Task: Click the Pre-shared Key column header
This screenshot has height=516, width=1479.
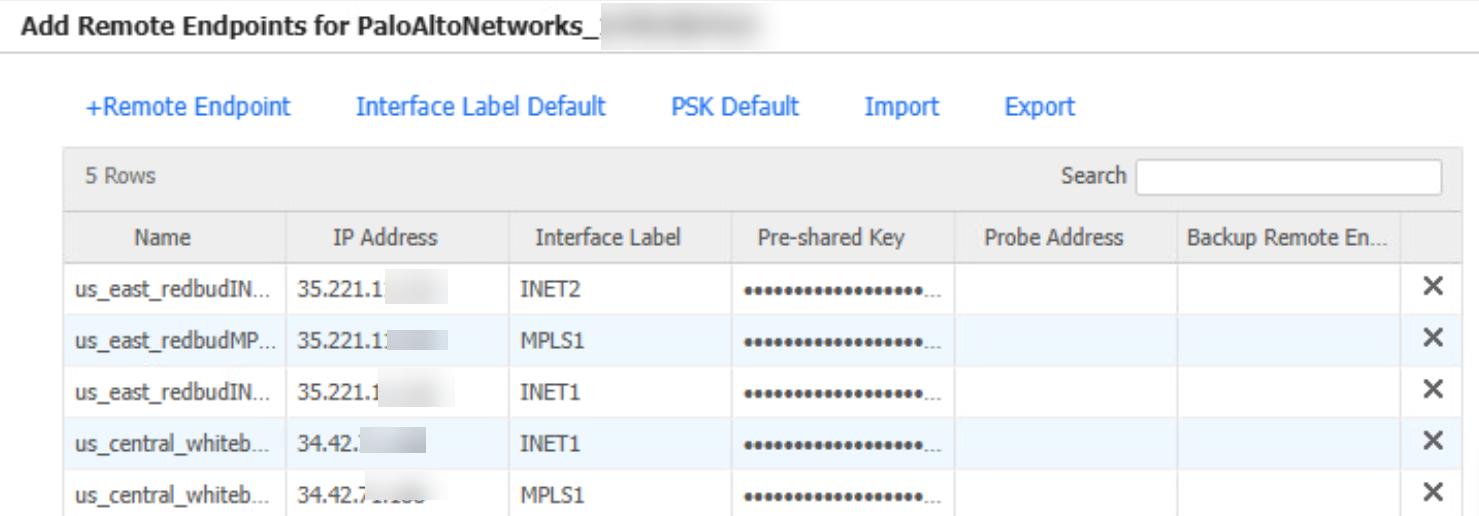Action: tap(831, 238)
